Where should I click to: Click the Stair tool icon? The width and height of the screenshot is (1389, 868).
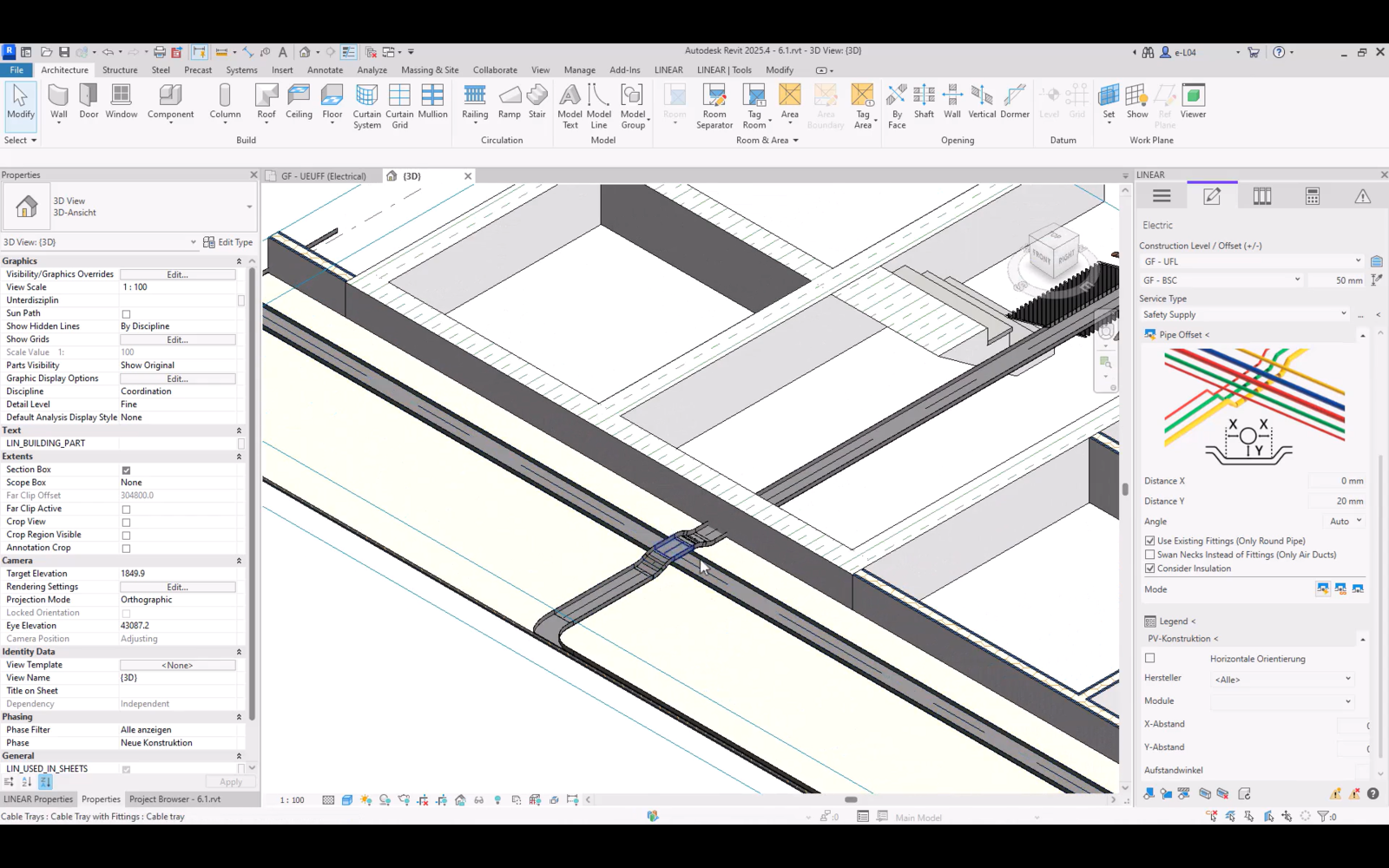coord(537,102)
